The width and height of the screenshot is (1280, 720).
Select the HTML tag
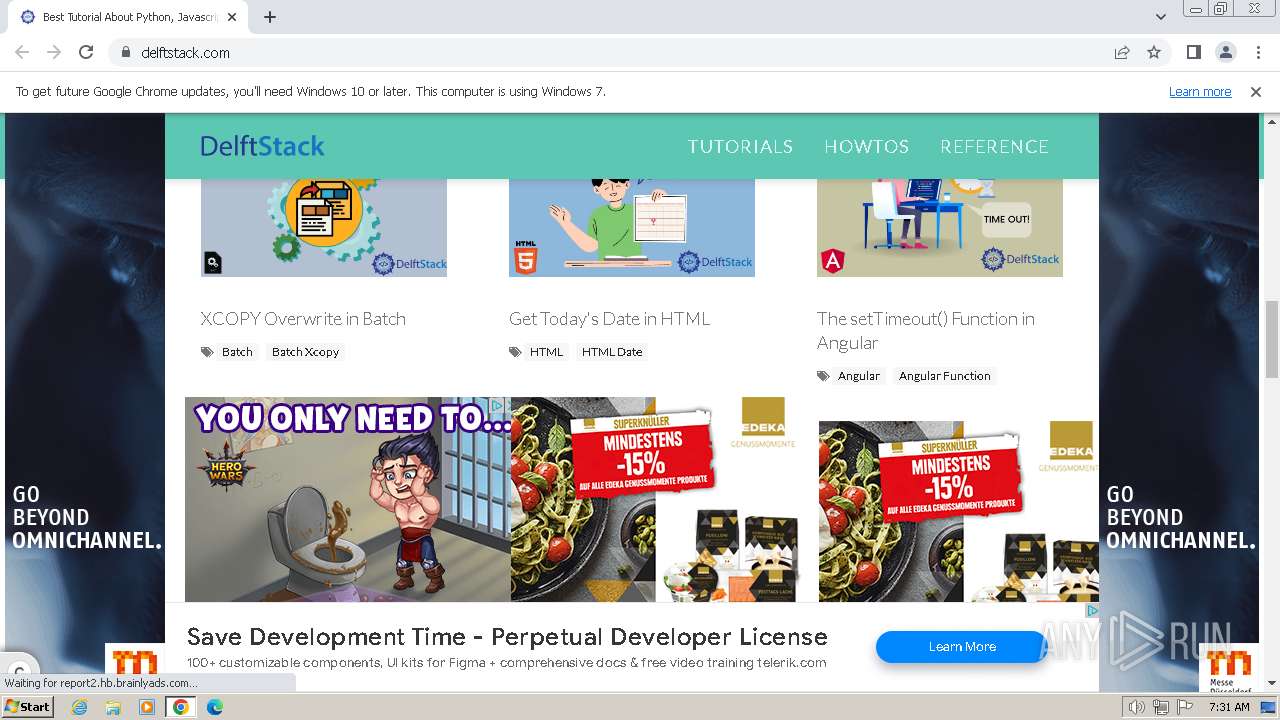546,351
